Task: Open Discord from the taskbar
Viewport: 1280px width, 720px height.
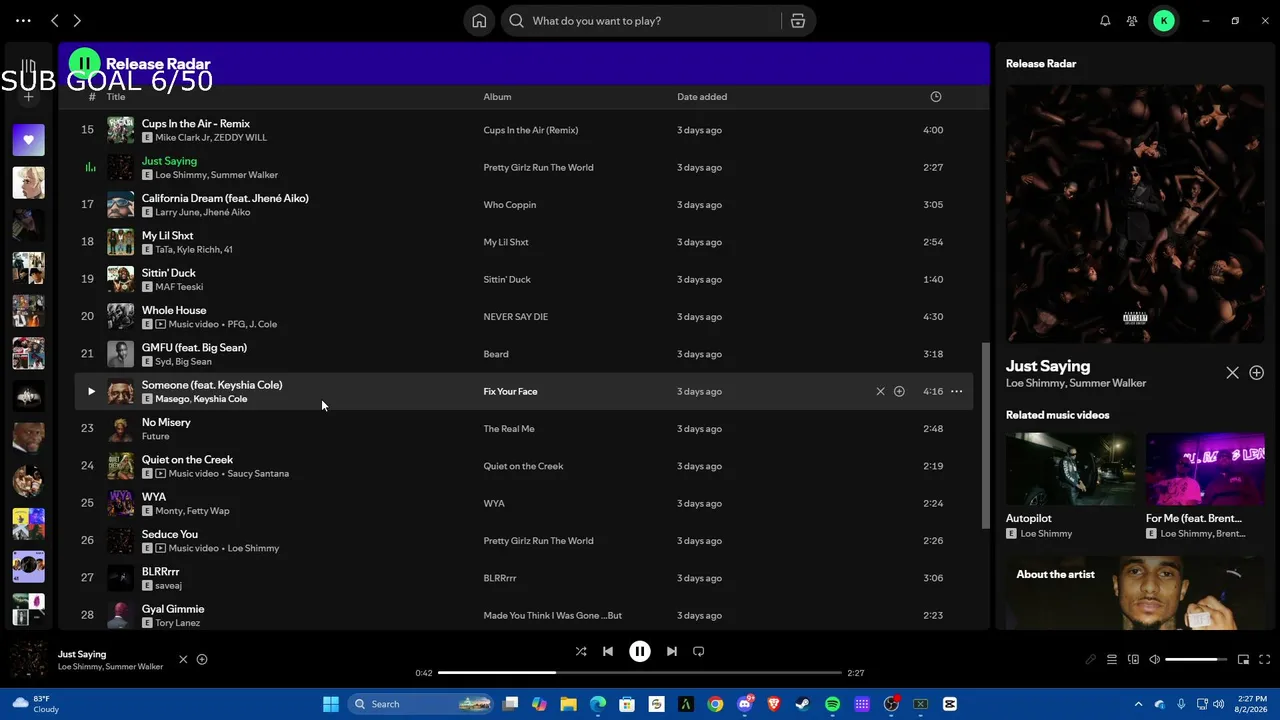Action: 744,704
